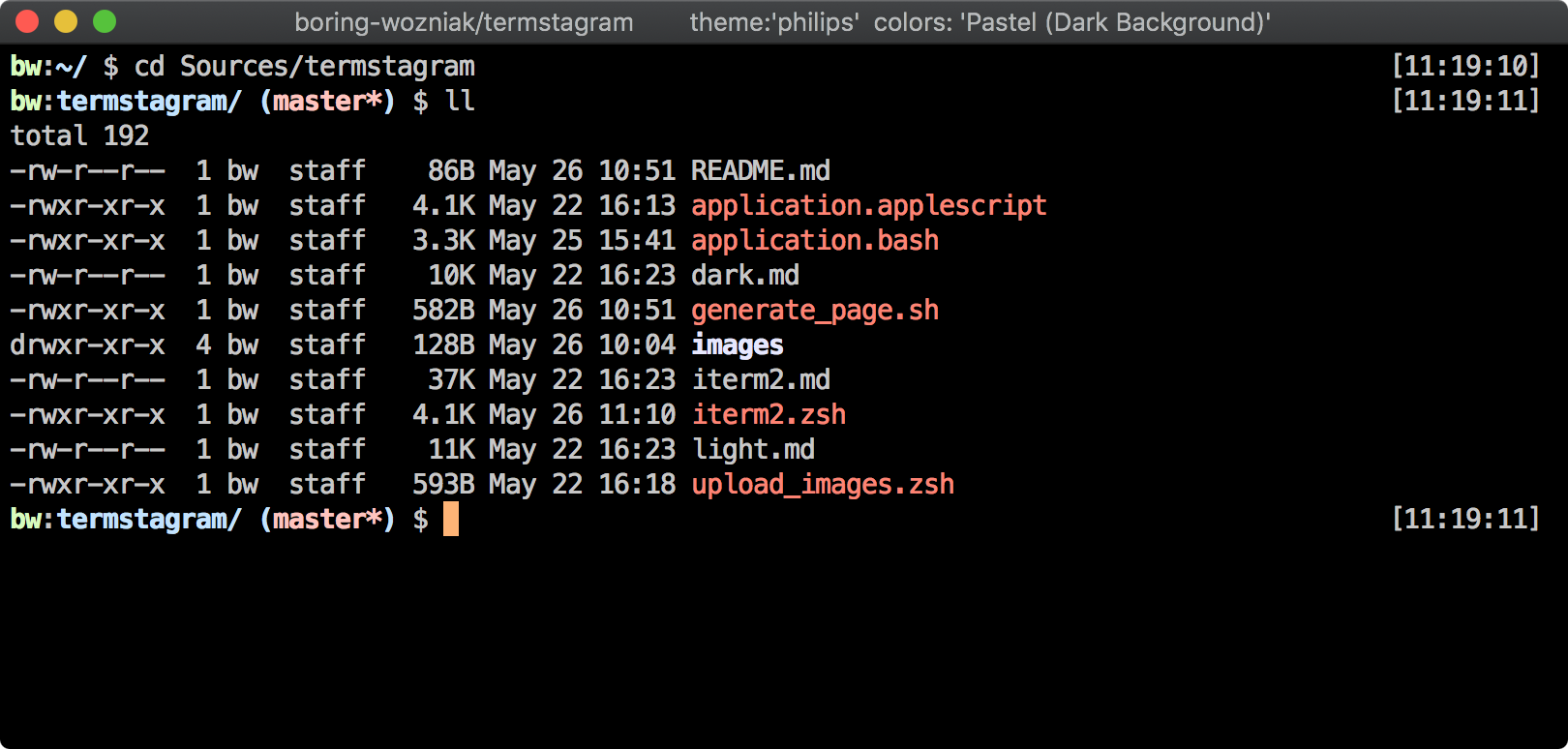This screenshot has height=749, width=1568.
Task: Click the timestamp beside the 'll' command
Action: click(x=1465, y=102)
